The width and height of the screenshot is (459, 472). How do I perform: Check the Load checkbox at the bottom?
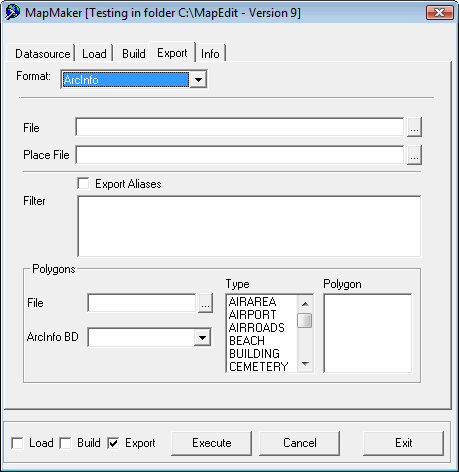coord(17,443)
